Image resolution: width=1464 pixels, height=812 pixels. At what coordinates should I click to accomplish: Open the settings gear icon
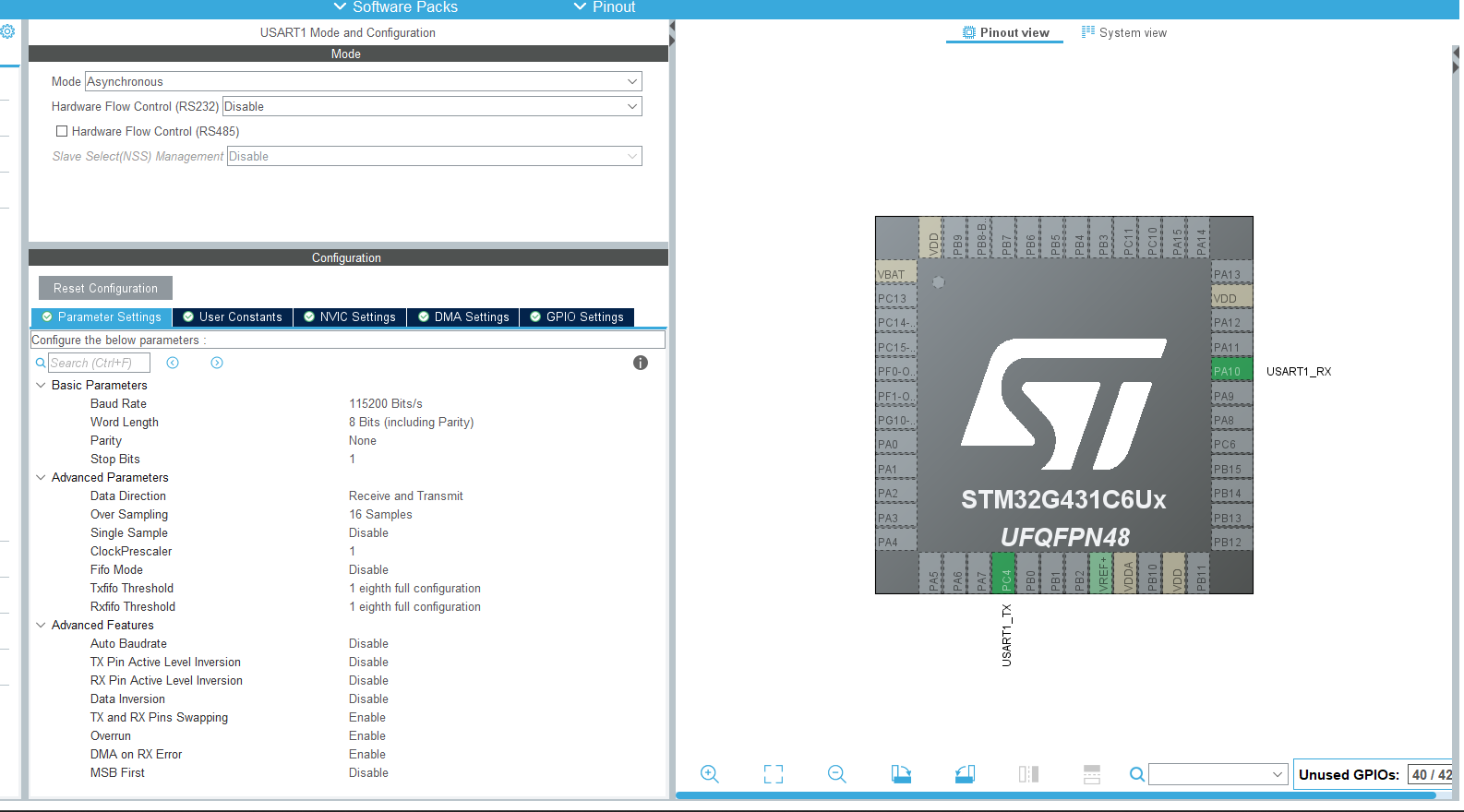coord(7,31)
